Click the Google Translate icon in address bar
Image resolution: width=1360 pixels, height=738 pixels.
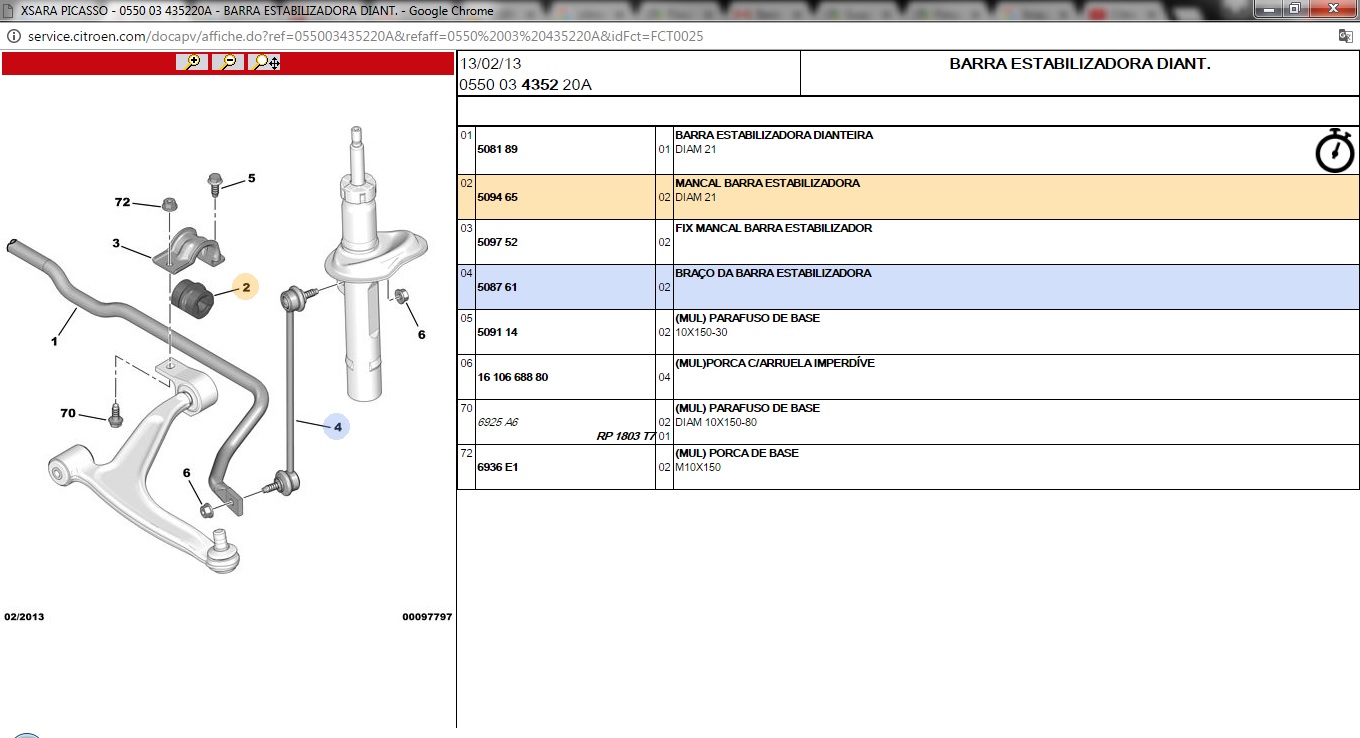pos(1345,36)
